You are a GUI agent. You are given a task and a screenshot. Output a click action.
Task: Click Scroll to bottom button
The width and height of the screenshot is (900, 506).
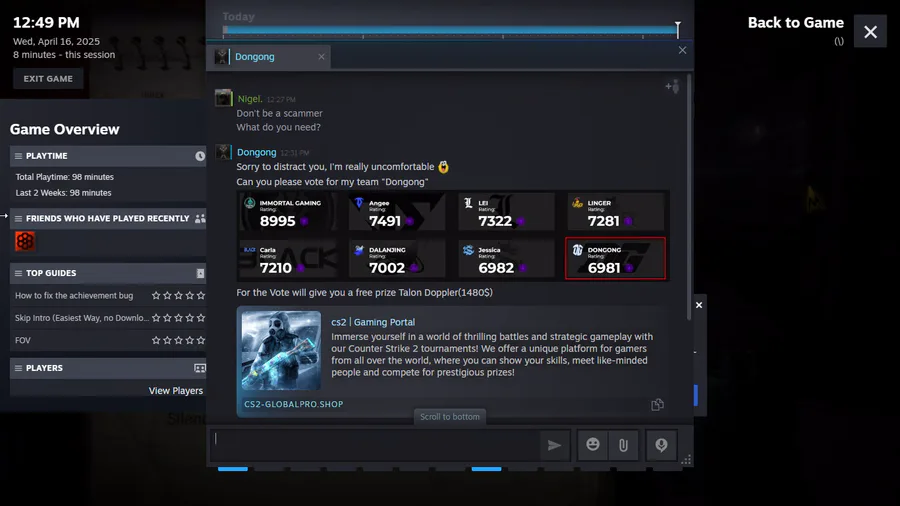coord(450,417)
